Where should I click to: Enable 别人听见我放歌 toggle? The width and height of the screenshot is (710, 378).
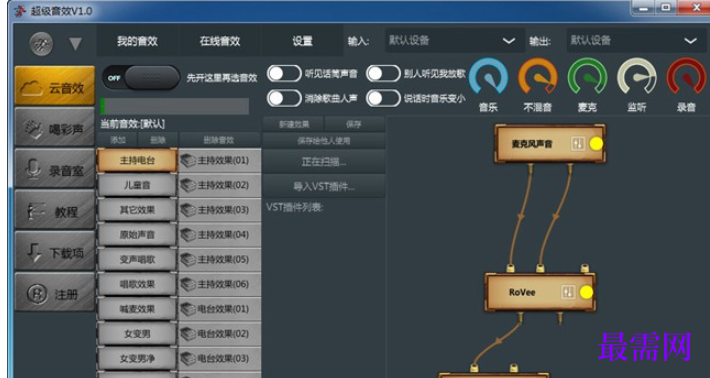pos(383,73)
